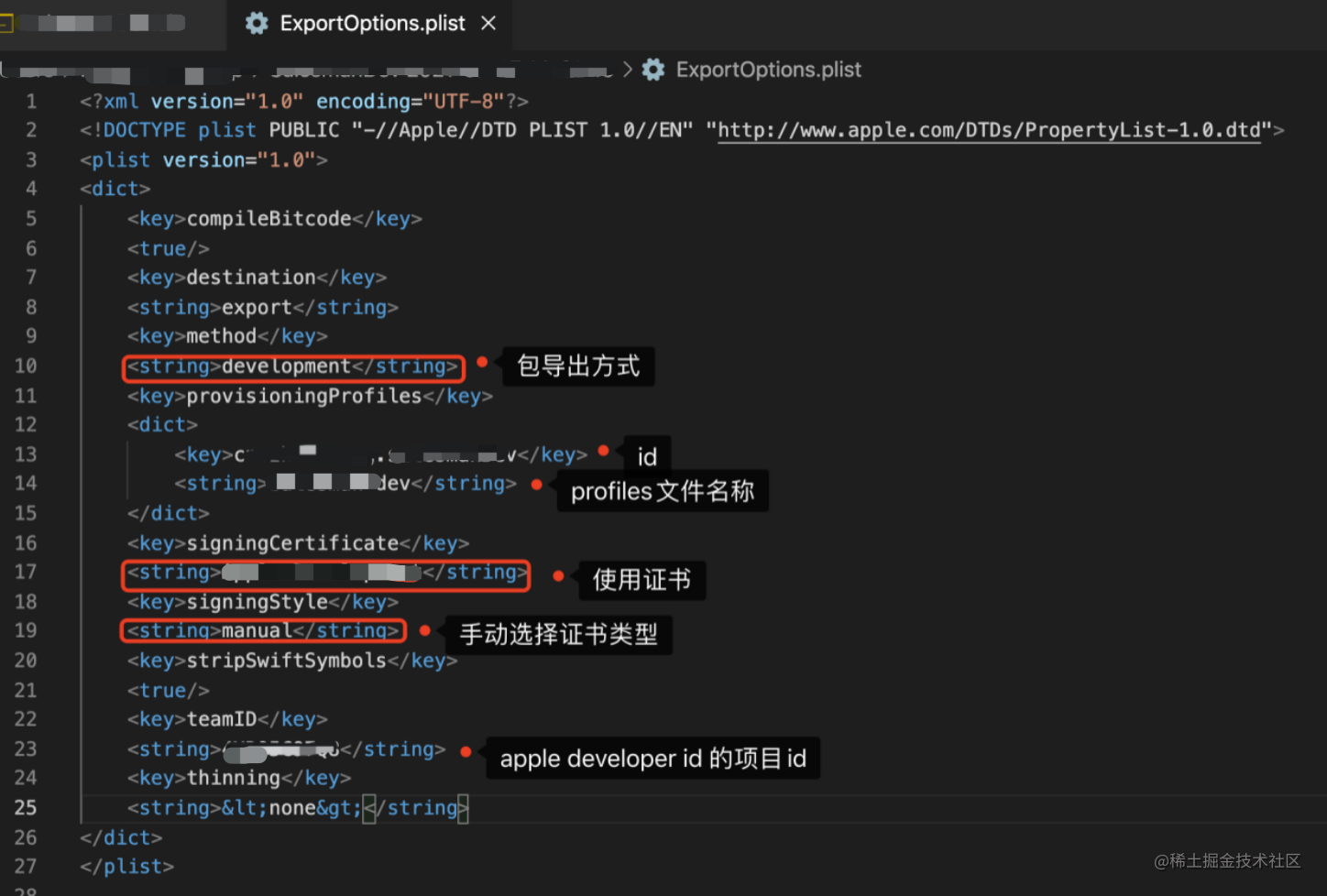Click the red marker next to the "id" annotation

pos(603,451)
